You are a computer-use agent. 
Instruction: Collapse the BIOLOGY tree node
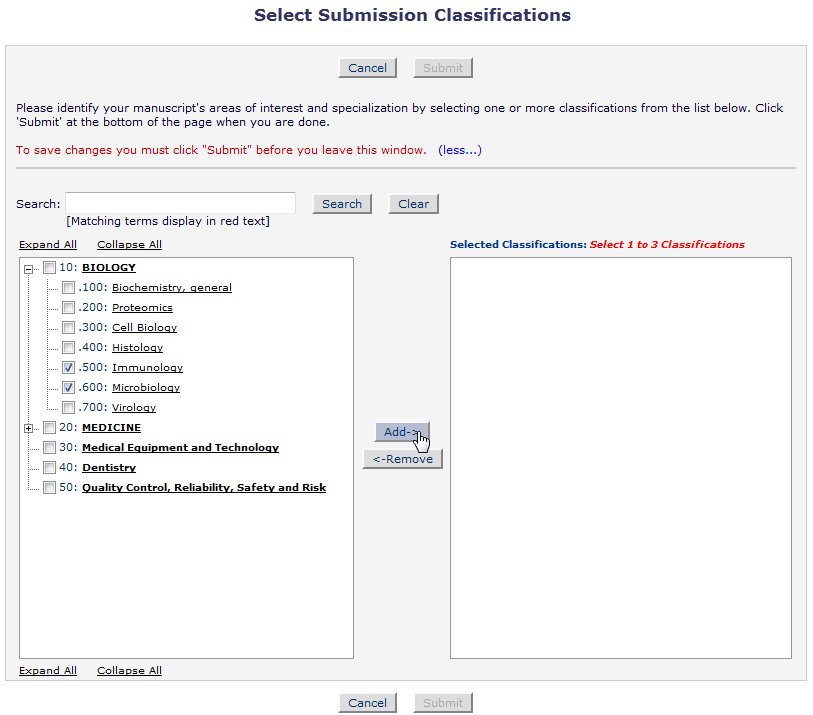29,269
